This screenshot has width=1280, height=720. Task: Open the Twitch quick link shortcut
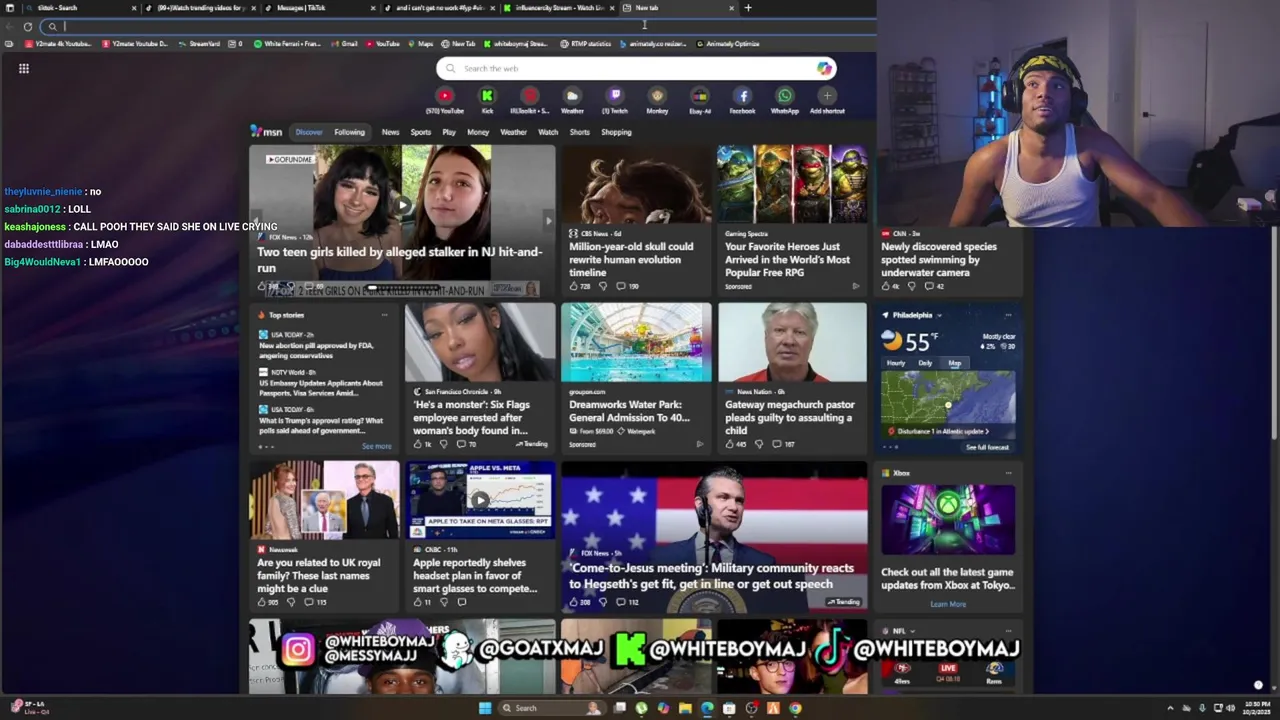pos(614,96)
